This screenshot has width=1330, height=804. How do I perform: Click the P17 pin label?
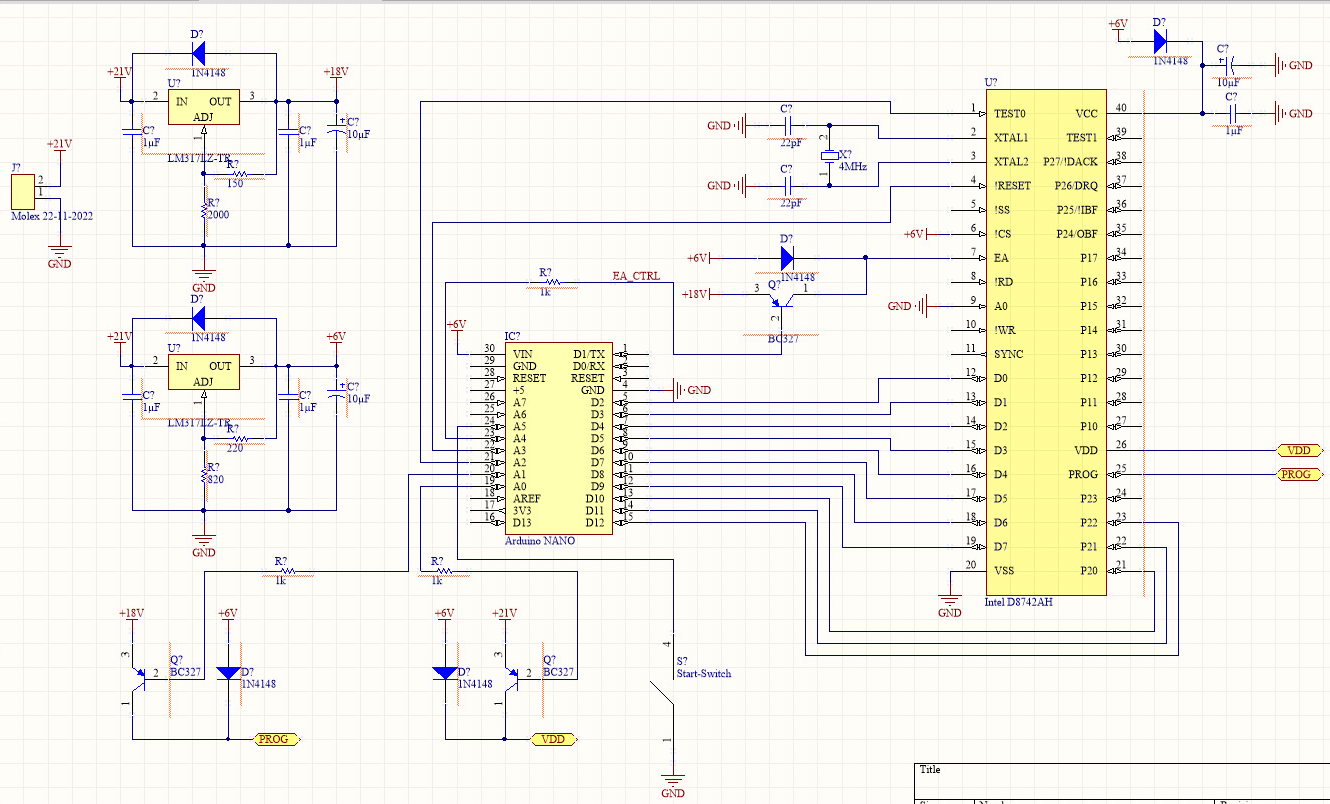(1089, 258)
